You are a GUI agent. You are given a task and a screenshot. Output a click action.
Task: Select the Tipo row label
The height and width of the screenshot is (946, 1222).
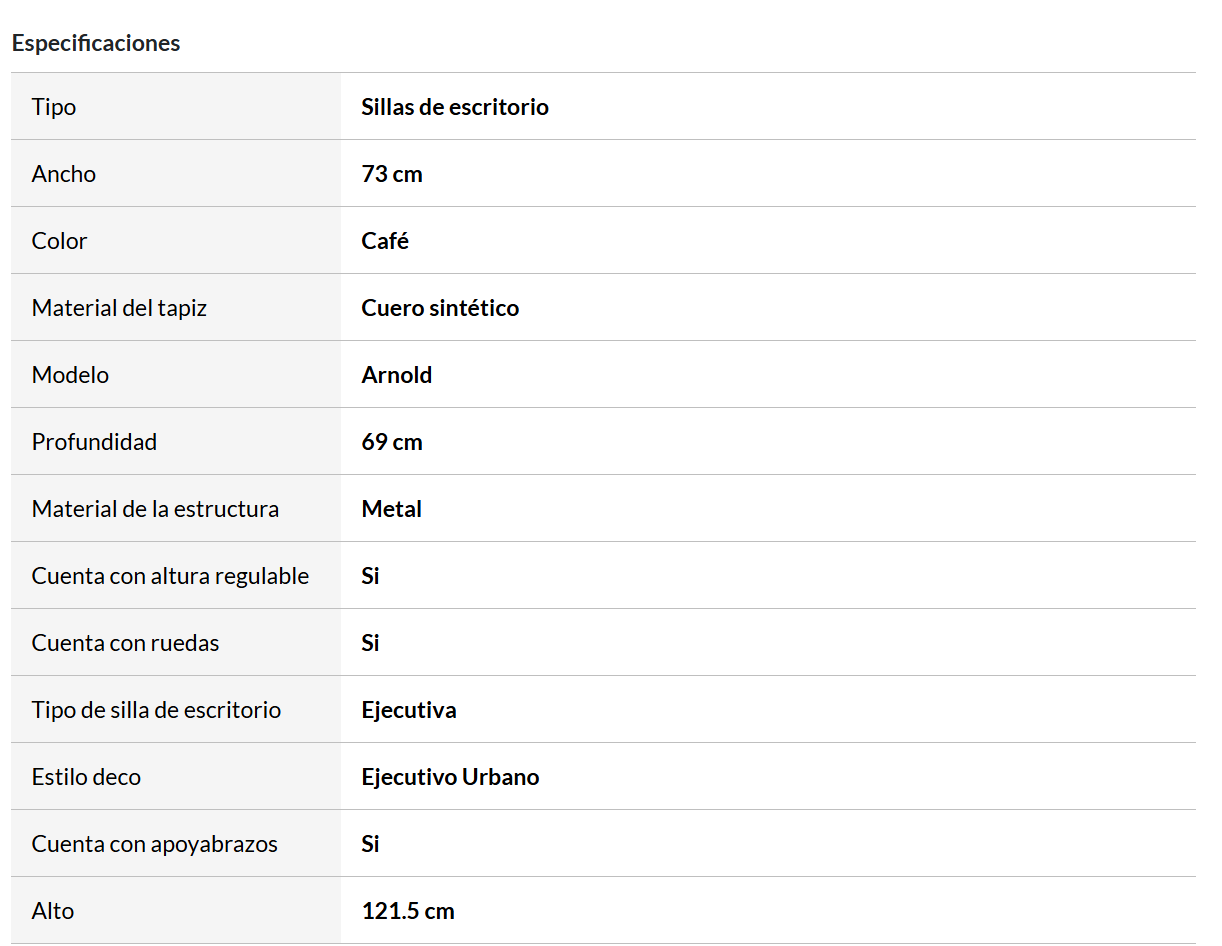54,107
